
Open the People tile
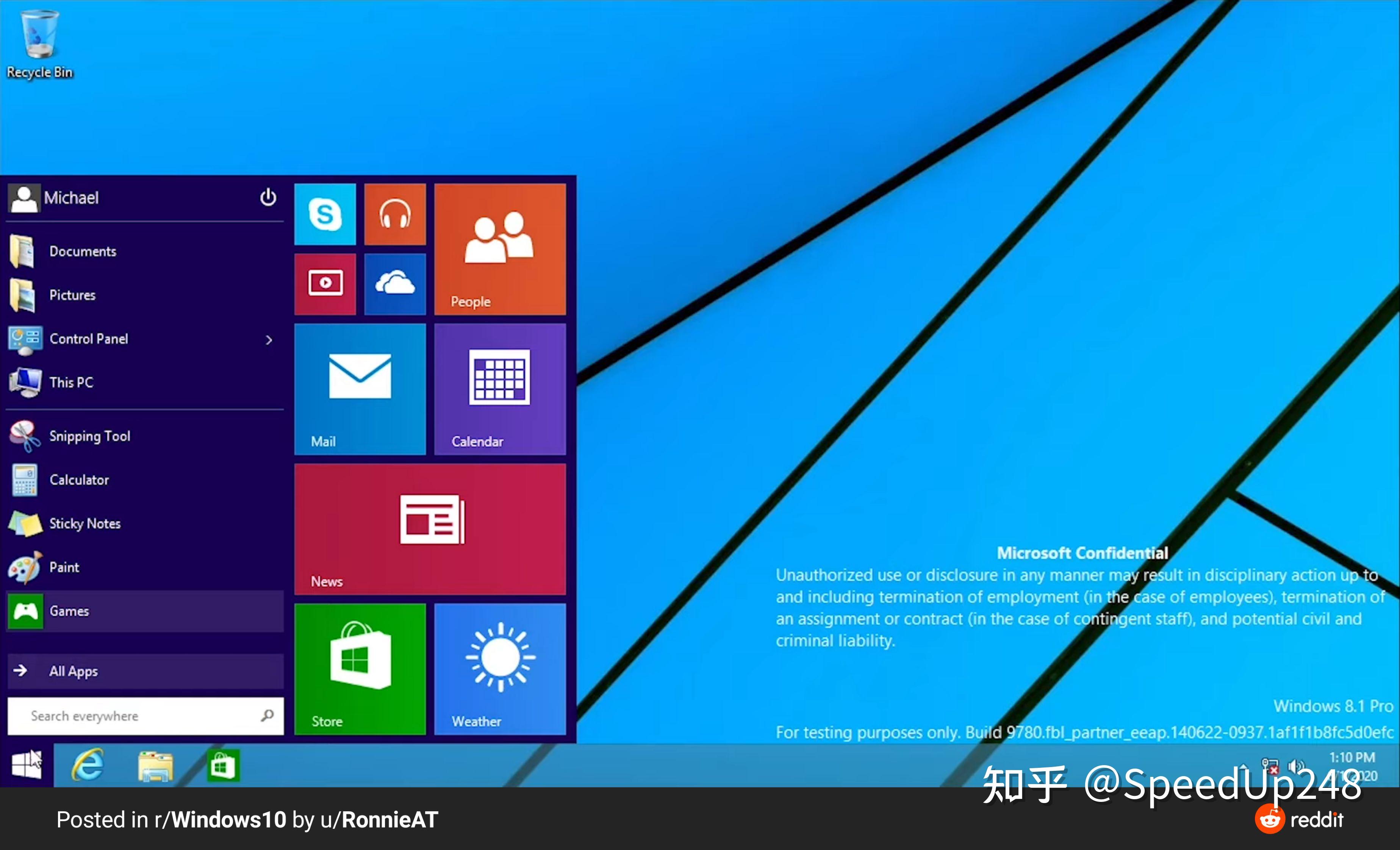pos(500,249)
